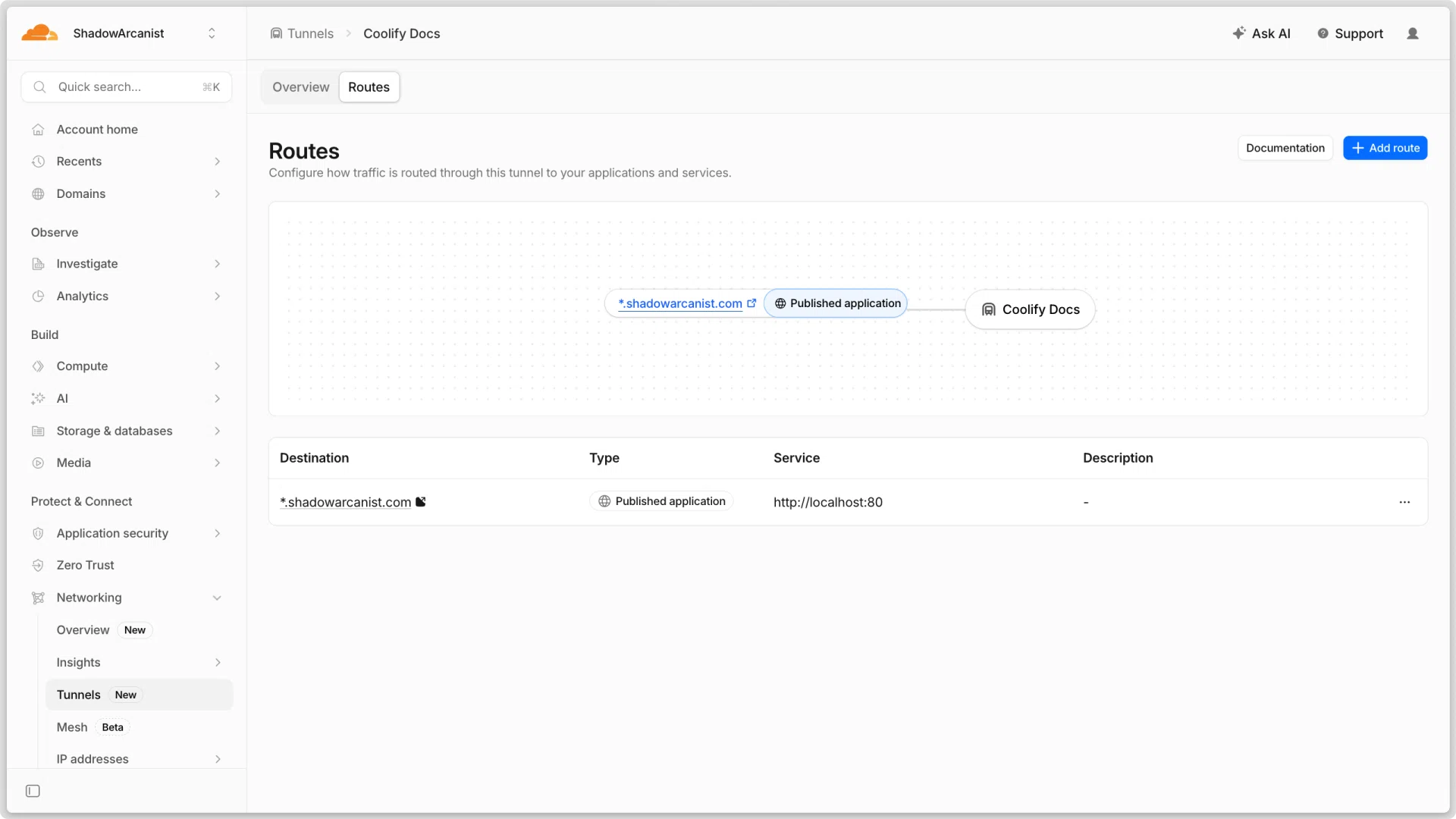The height and width of the screenshot is (819, 1456).
Task: Focus the Quick search field
Action: coord(127,87)
